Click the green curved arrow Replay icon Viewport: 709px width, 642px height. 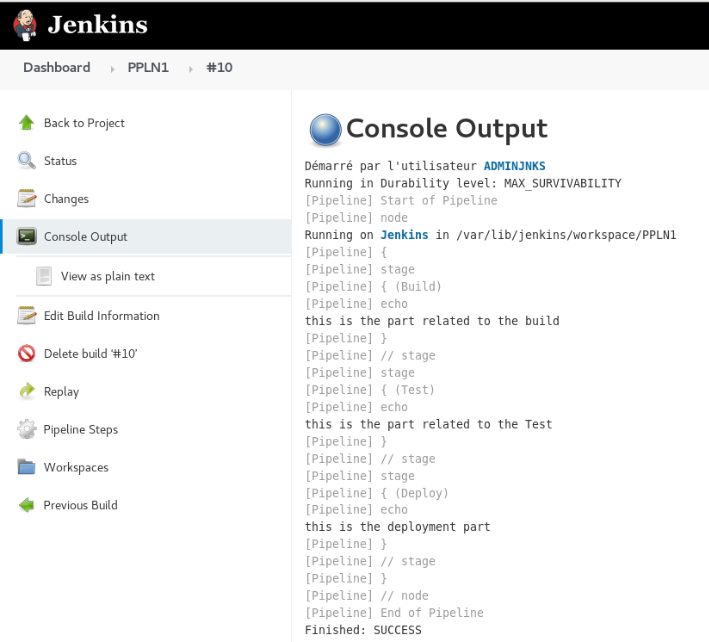(x=27, y=391)
